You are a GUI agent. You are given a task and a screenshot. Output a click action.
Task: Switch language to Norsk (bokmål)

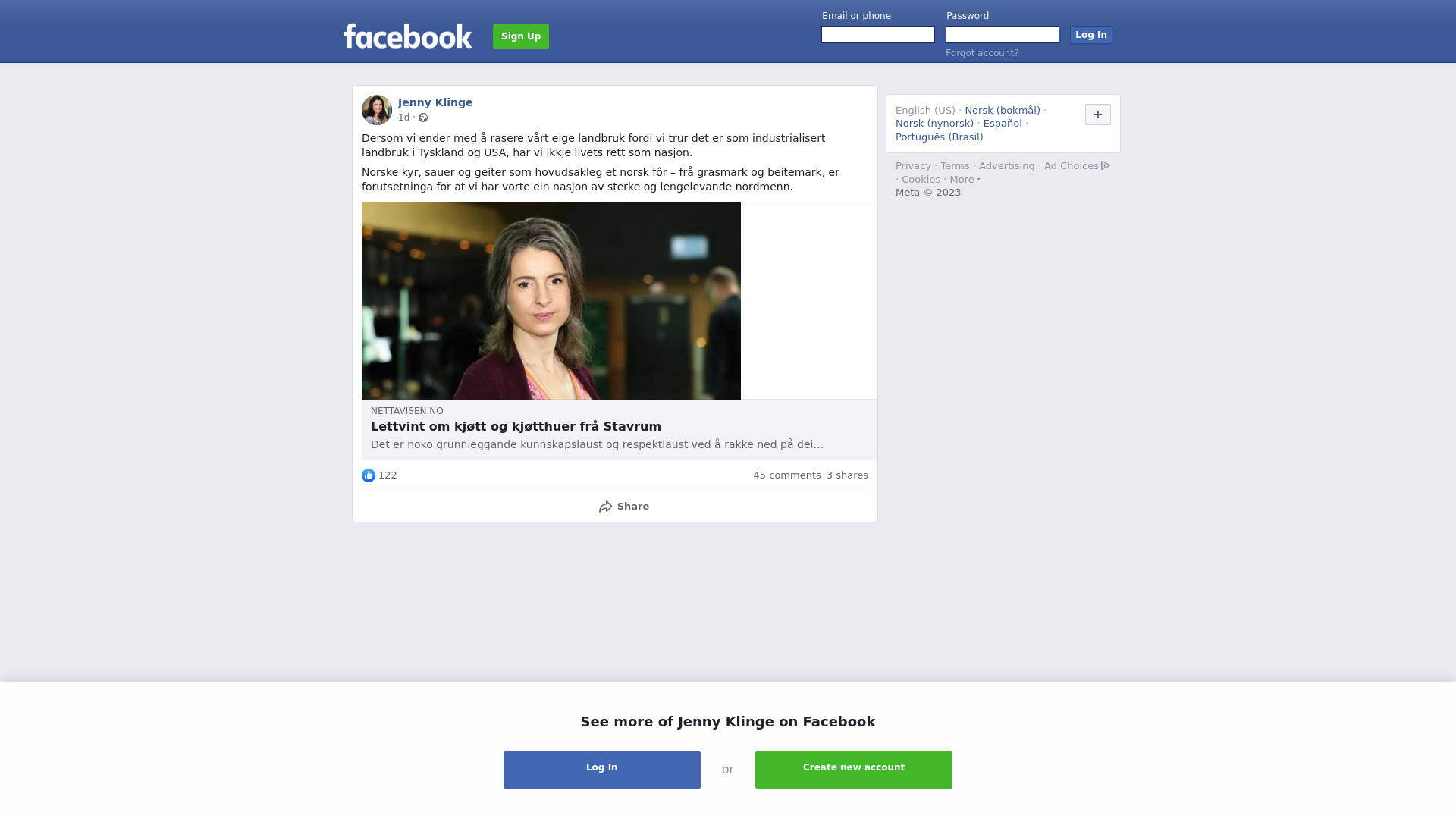point(1003,111)
